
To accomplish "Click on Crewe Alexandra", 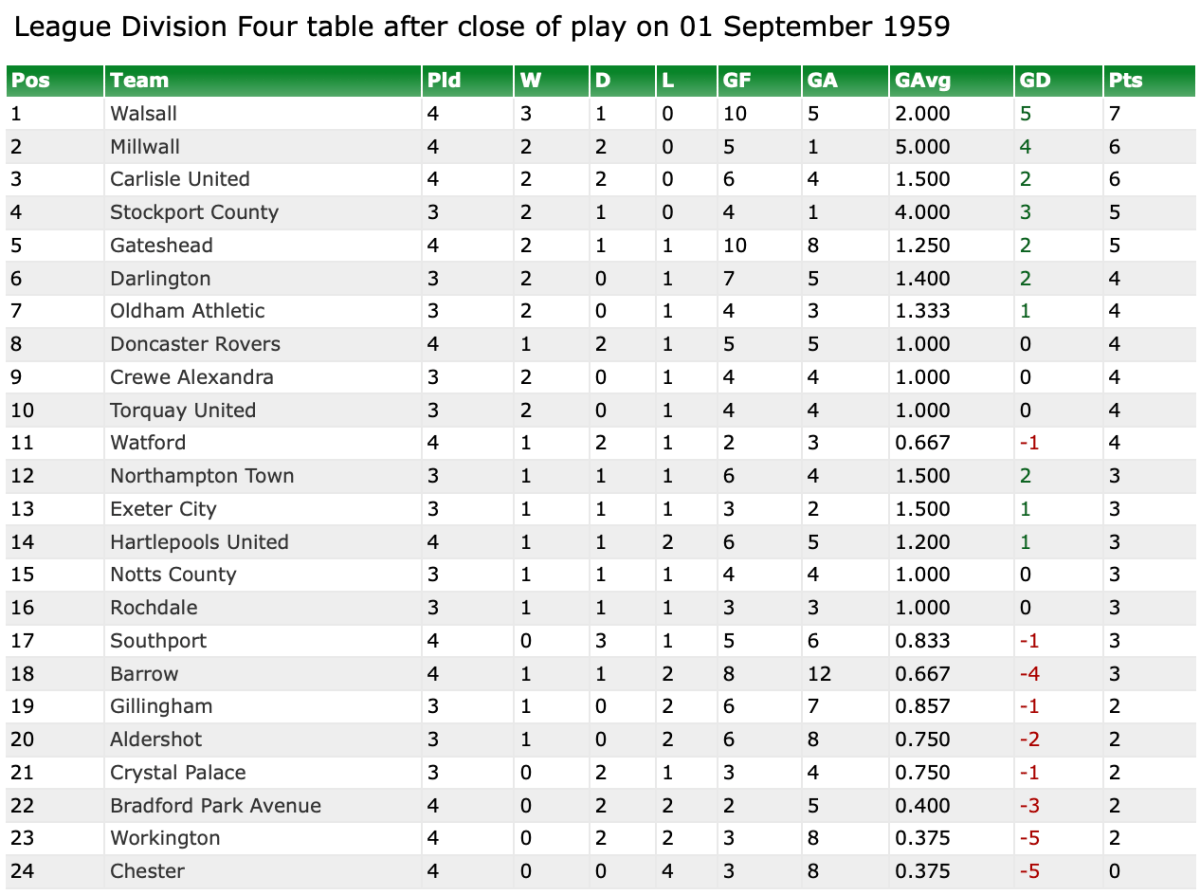I will coord(191,378).
